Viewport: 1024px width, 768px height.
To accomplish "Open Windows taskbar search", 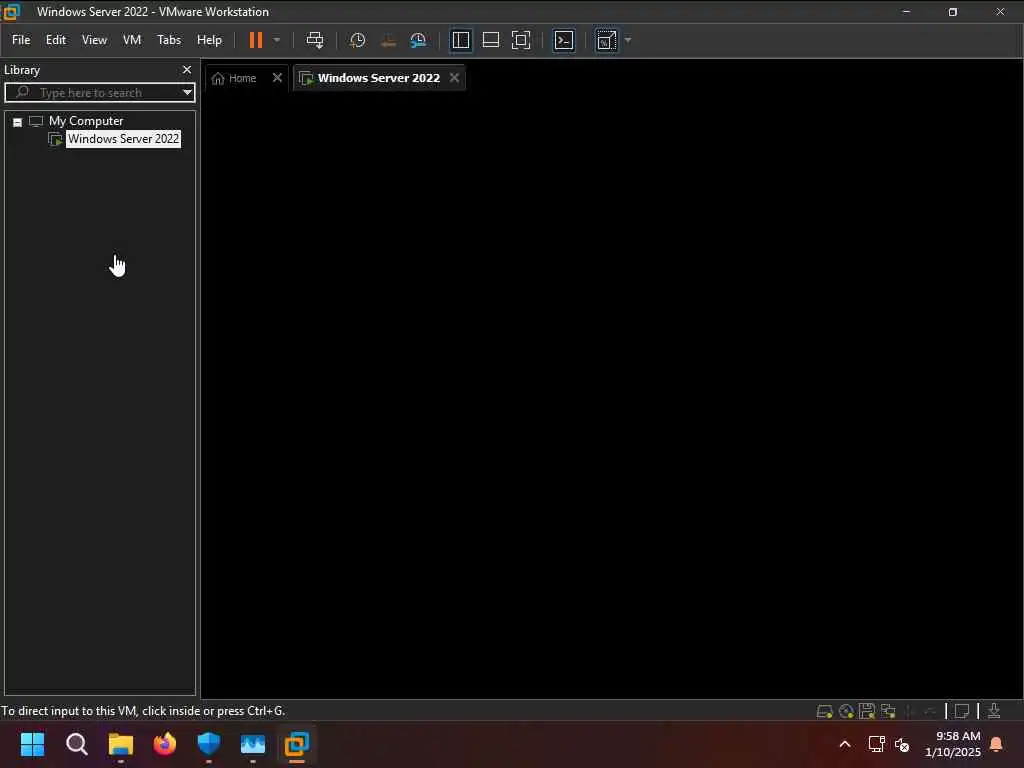I will pos(76,744).
